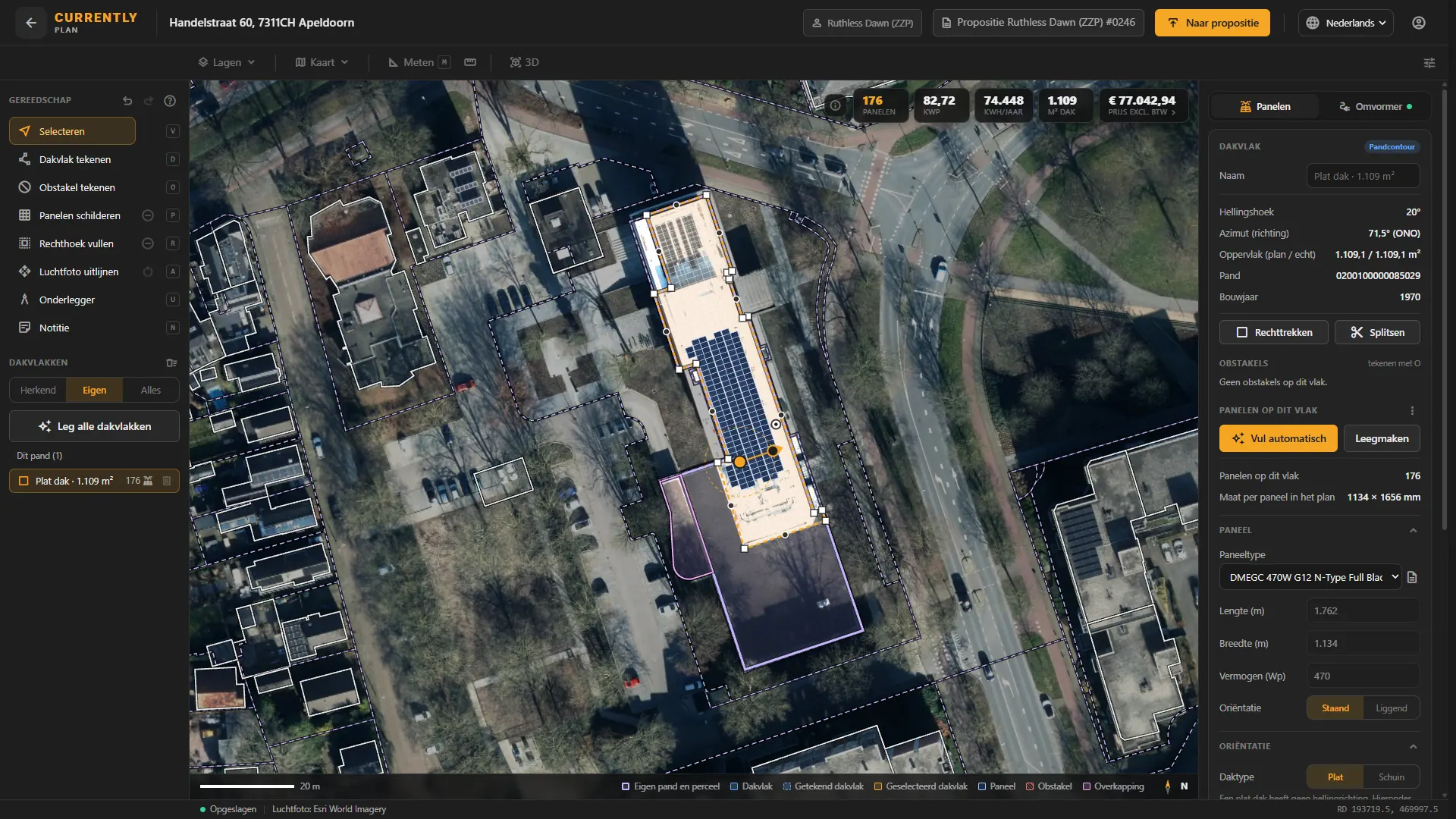Set Daktype to Schuin

[x=1391, y=777]
